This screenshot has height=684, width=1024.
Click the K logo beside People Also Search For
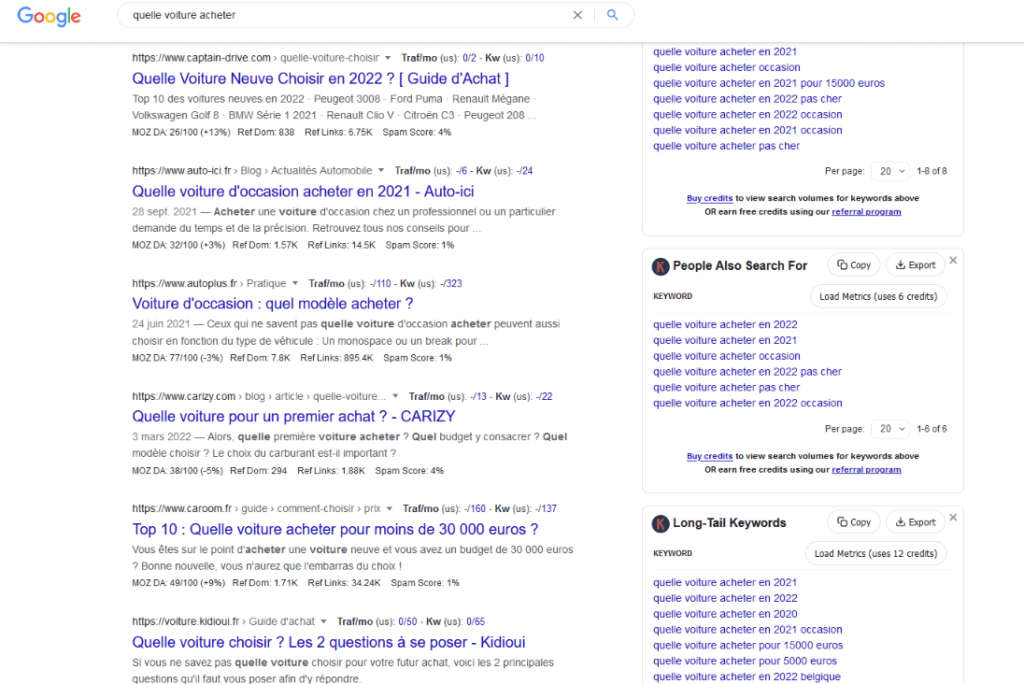pos(660,266)
